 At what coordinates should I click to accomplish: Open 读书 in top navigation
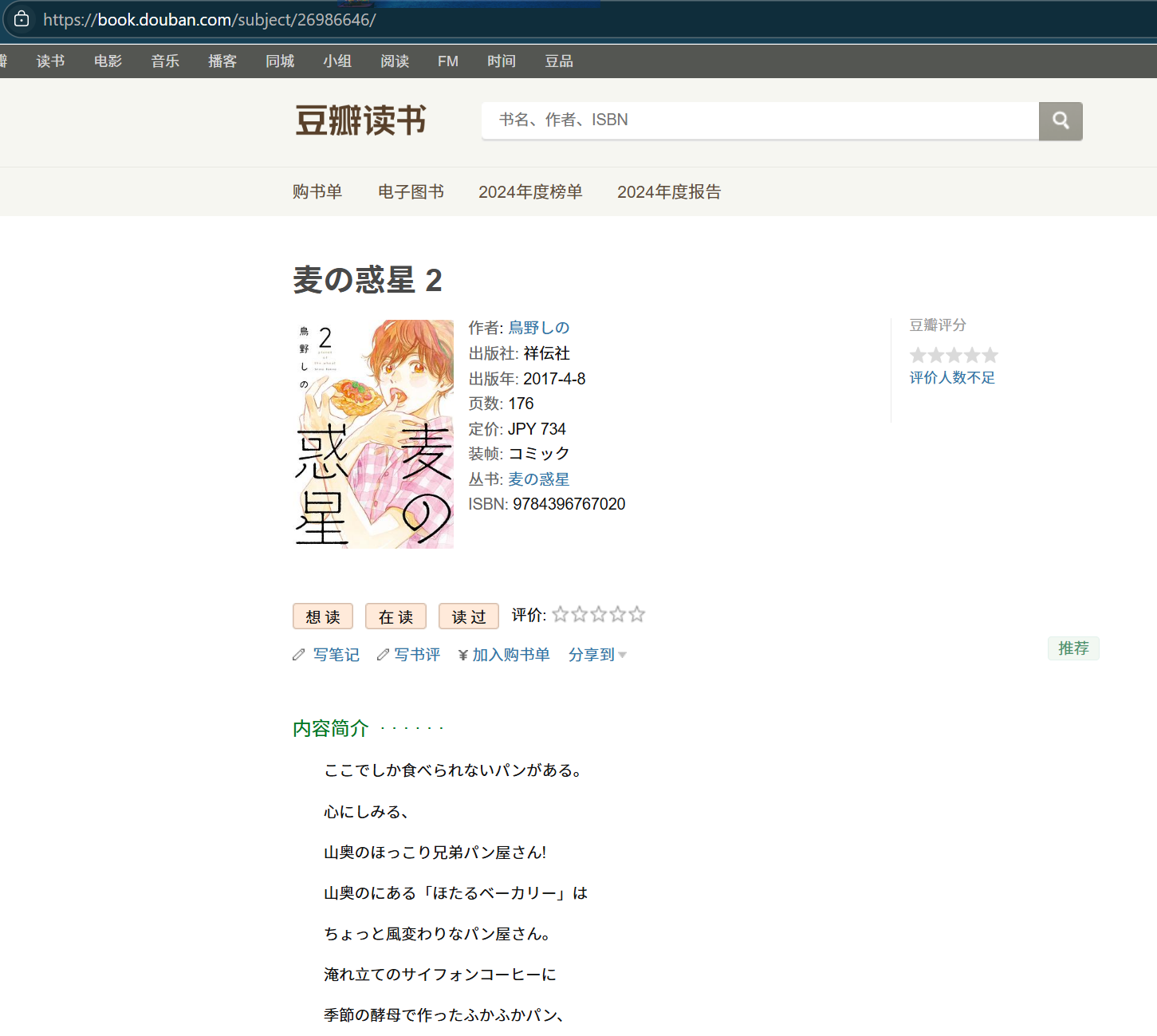point(50,61)
